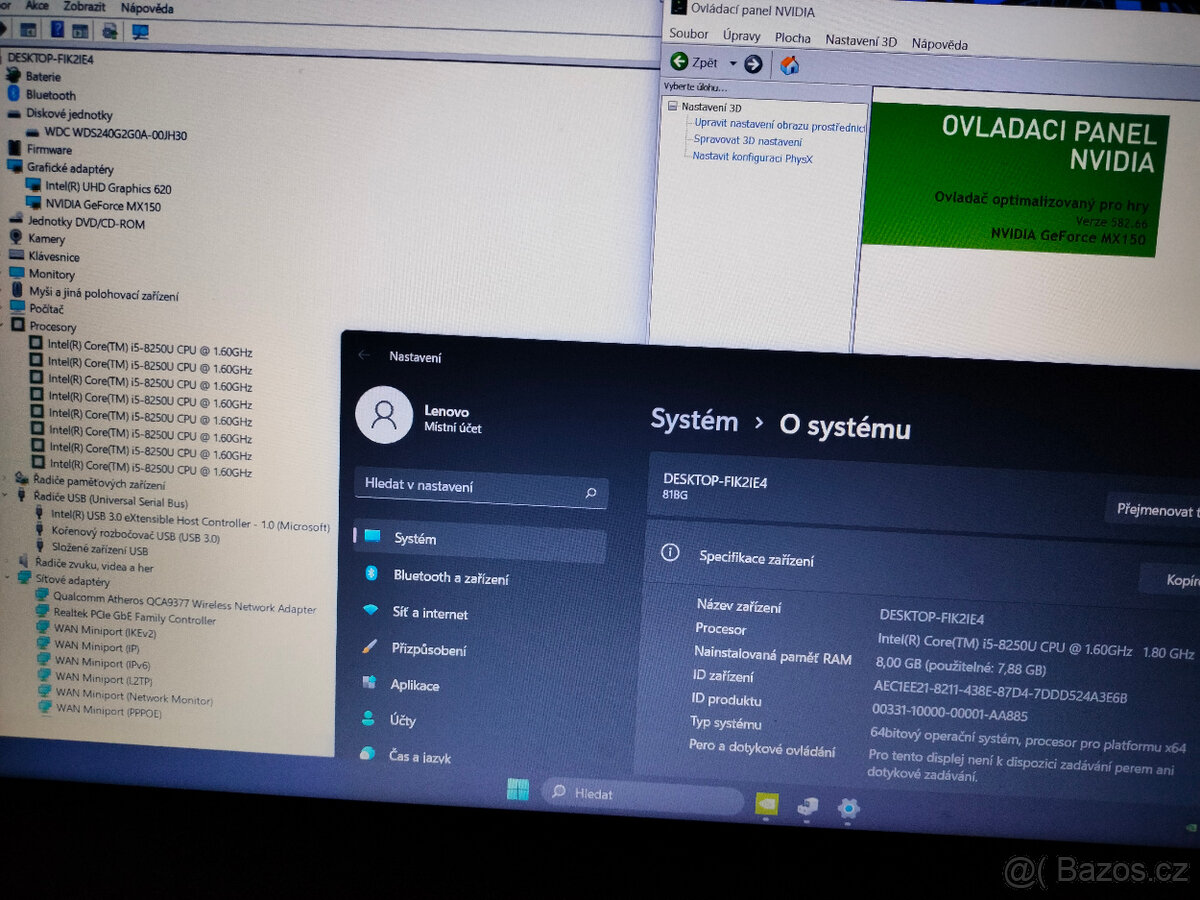The width and height of the screenshot is (1200, 900).
Task: Click the Lenovo account avatar
Action: point(384,415)
